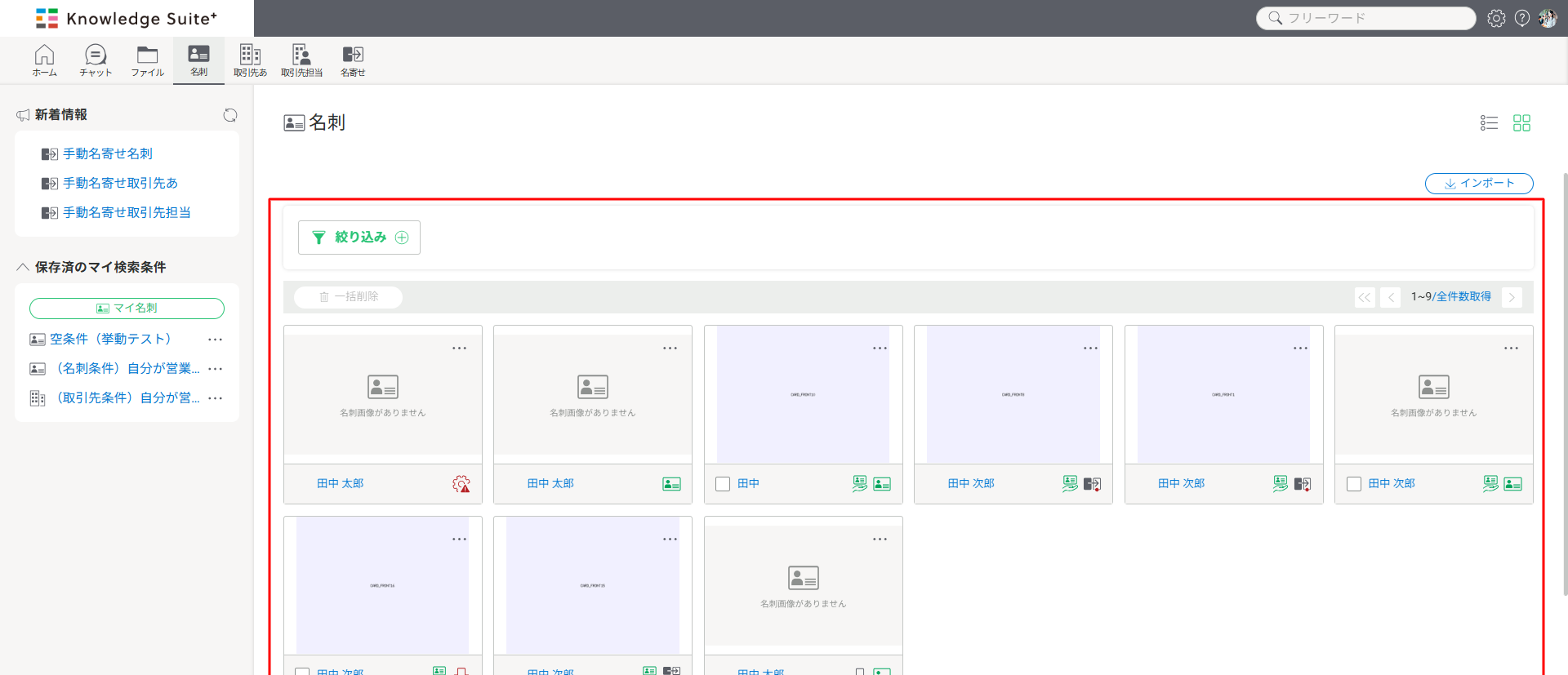
Task: Tick the checkbox on the 田中 card
Action: pos(723,484)
